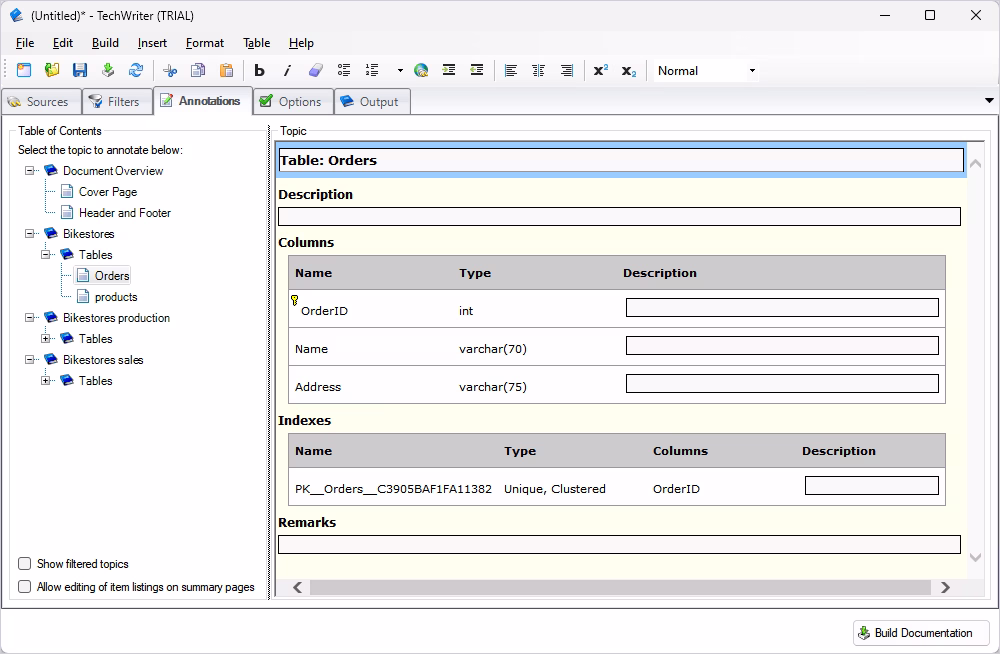Click the Paste clipboard icon
1000x654 pixels.
226,70
